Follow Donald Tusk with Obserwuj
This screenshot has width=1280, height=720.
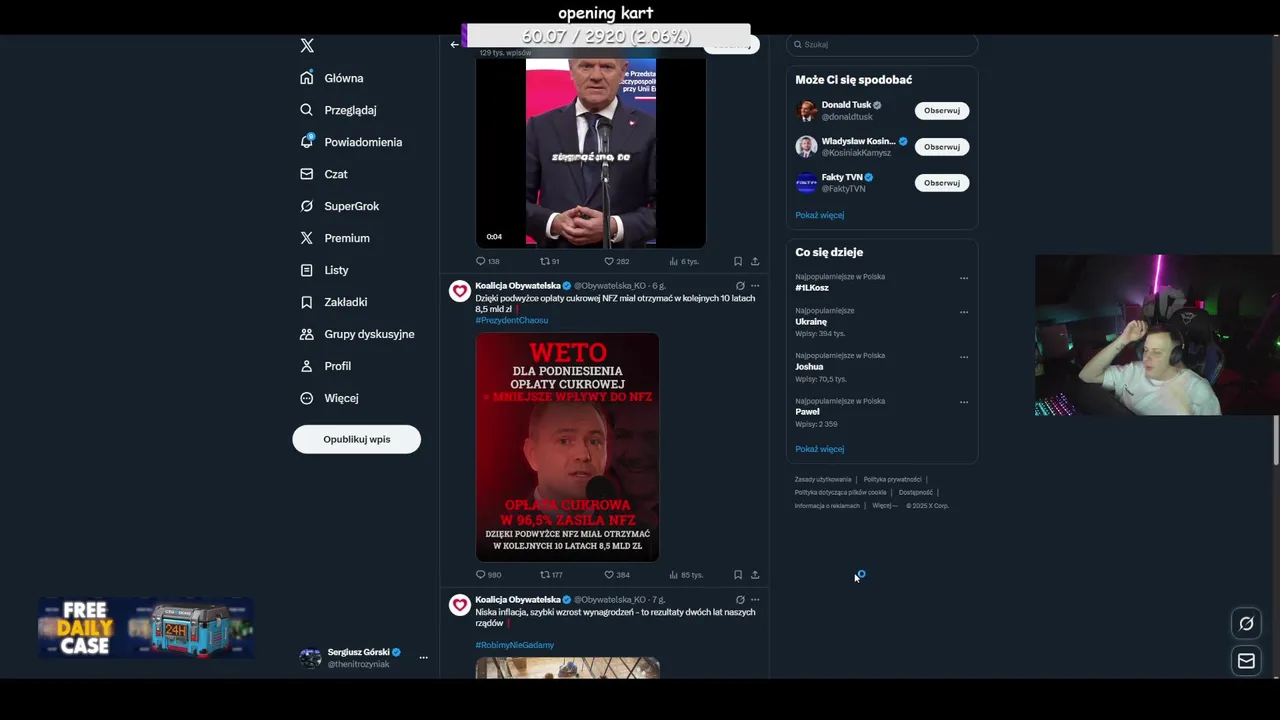[942, 111]
